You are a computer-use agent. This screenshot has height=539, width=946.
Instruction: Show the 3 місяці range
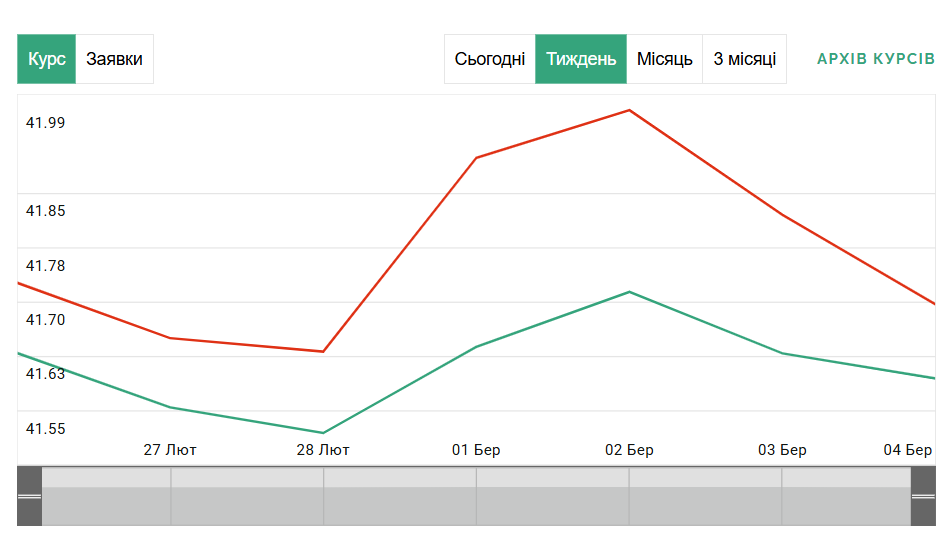(x=745, y=59)
